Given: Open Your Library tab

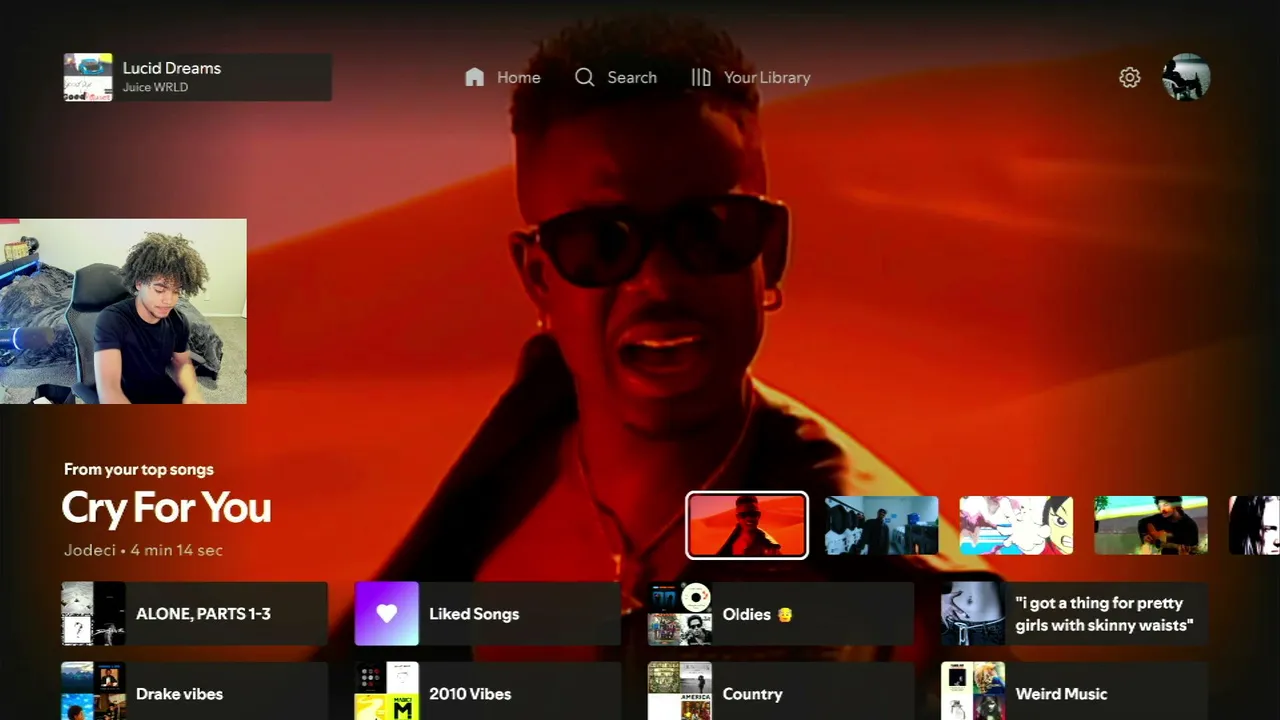Looking at the screenshot, I should click(750, 77).
